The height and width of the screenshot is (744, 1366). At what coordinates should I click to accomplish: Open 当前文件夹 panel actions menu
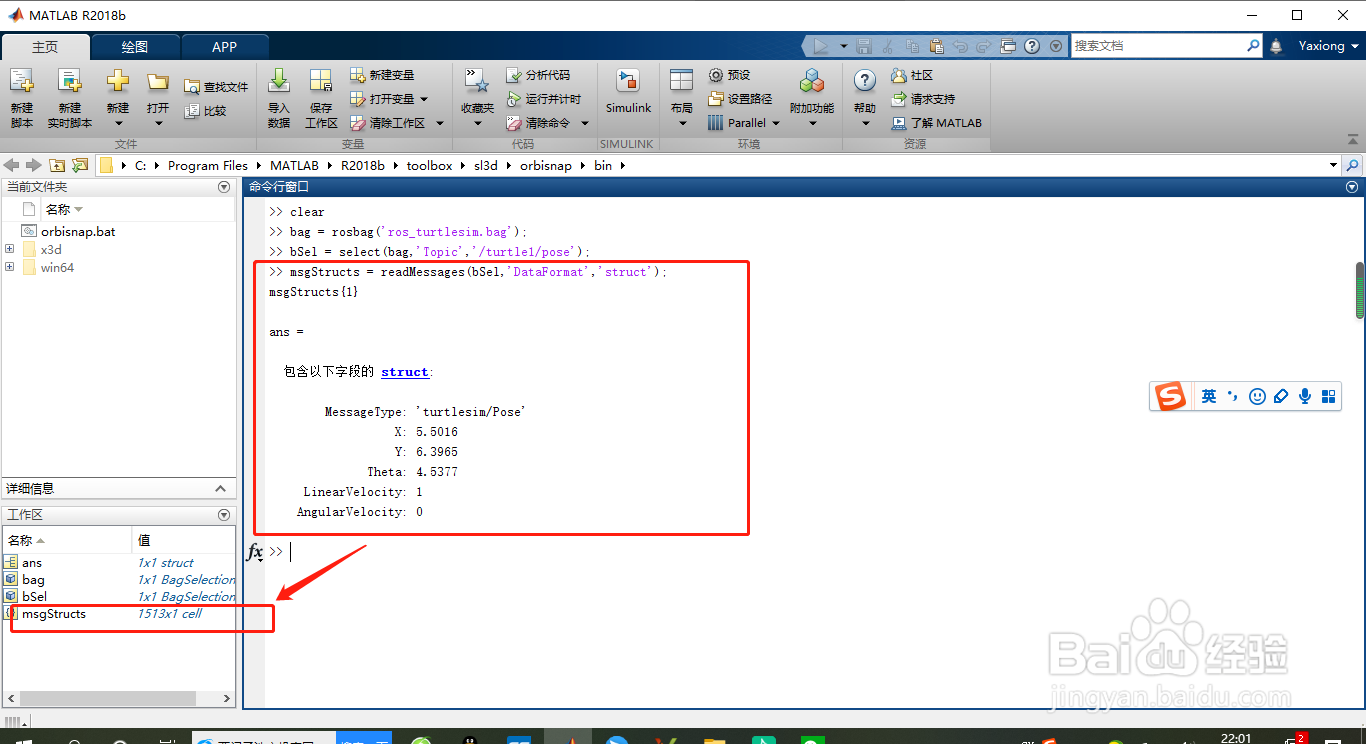[x=224, y=187]
